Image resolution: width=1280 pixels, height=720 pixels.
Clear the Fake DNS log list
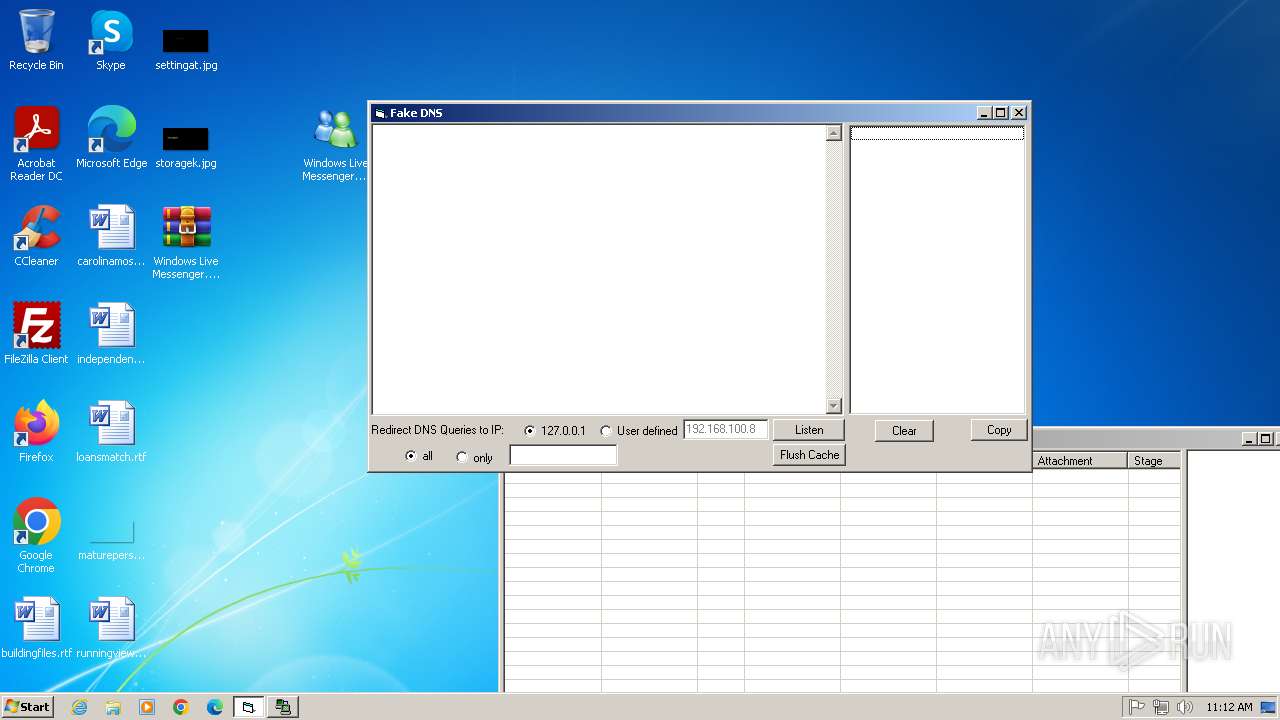pyautogui.click(x=904, y=431)
